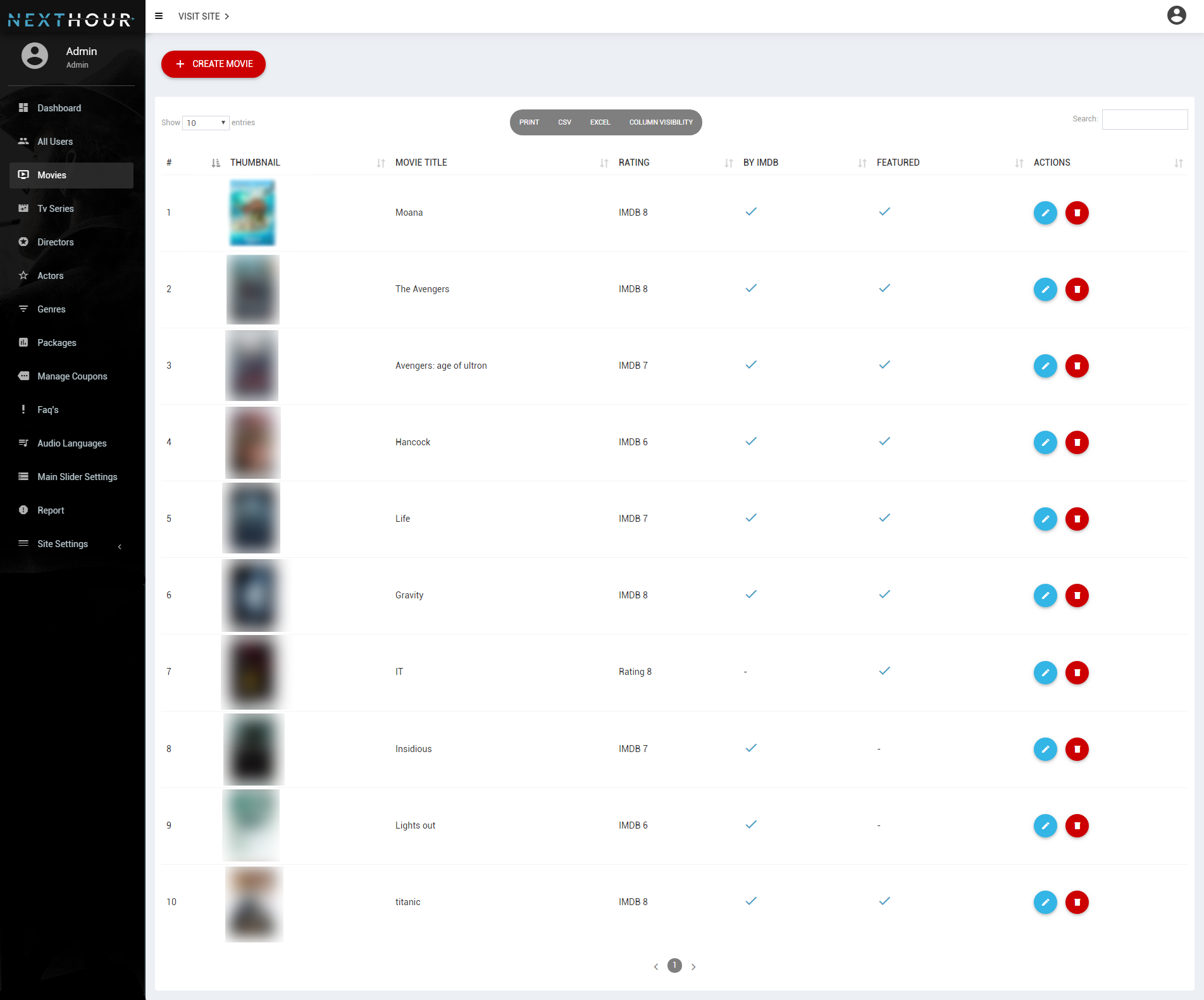Viewport: 1204px width, 1000px height.
Task: Click the Admin avatar in sidebar
Action: tap(35, 56)
